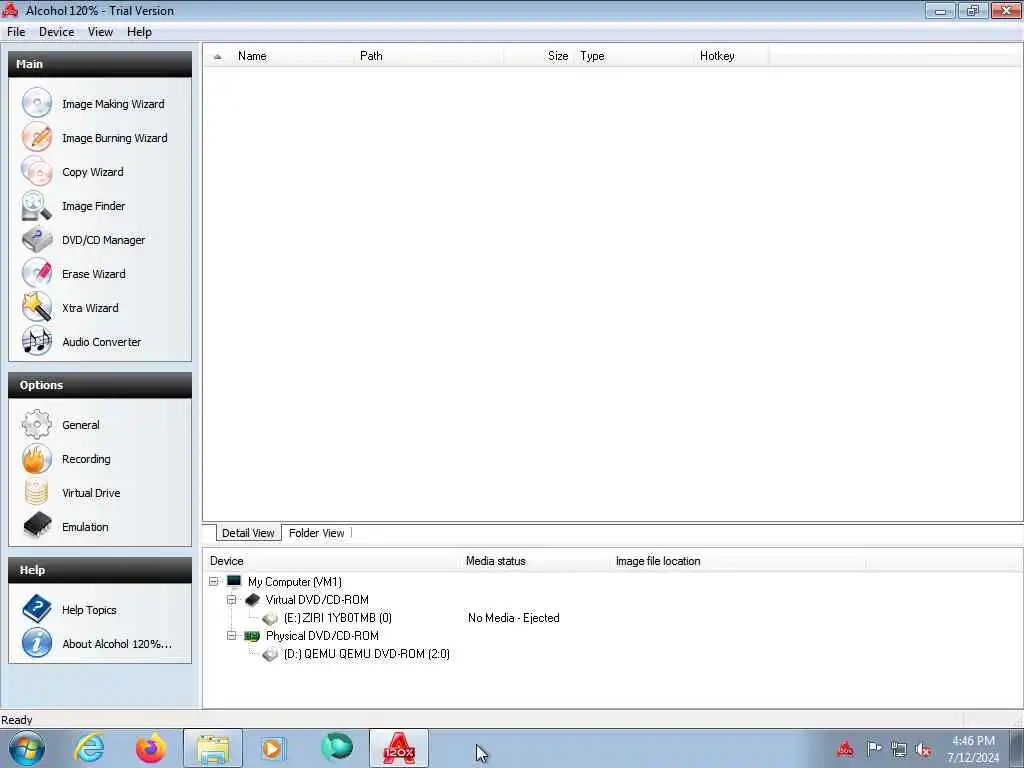
Task: Select the Virtual DVD/CD-ROM device icon
Action: (x=252, y=600)
